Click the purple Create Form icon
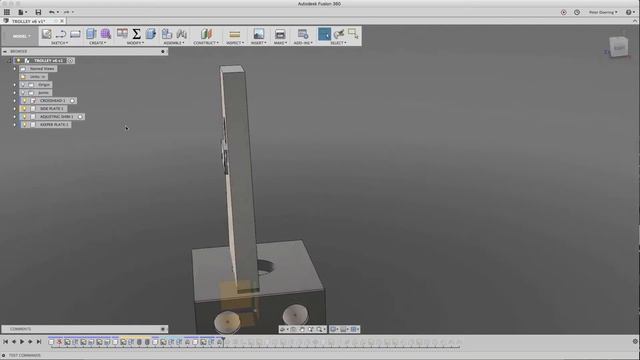This screenshot has width=640, height=360. [106, 34]
